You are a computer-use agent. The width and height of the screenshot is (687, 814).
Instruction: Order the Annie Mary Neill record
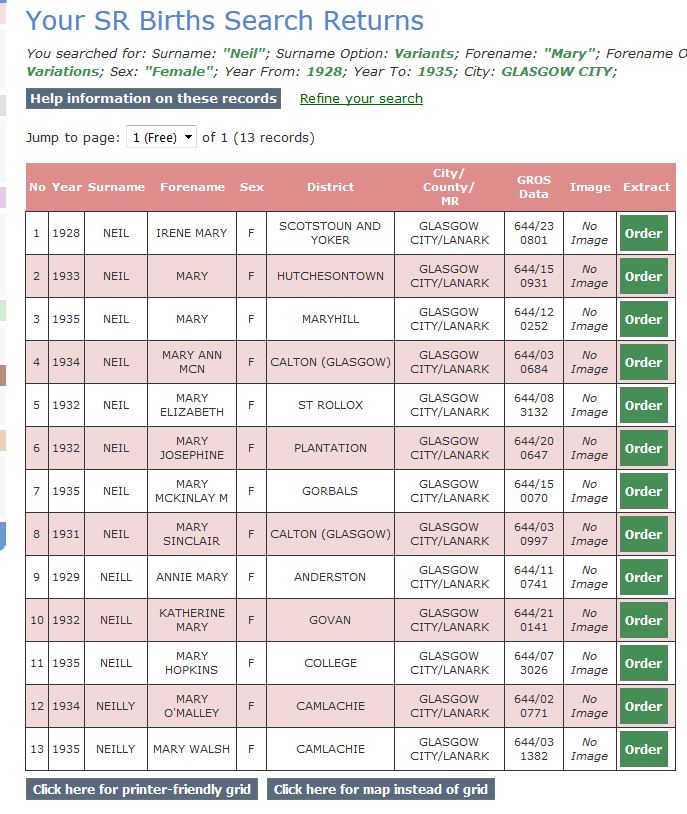click(x=643, y=577)
